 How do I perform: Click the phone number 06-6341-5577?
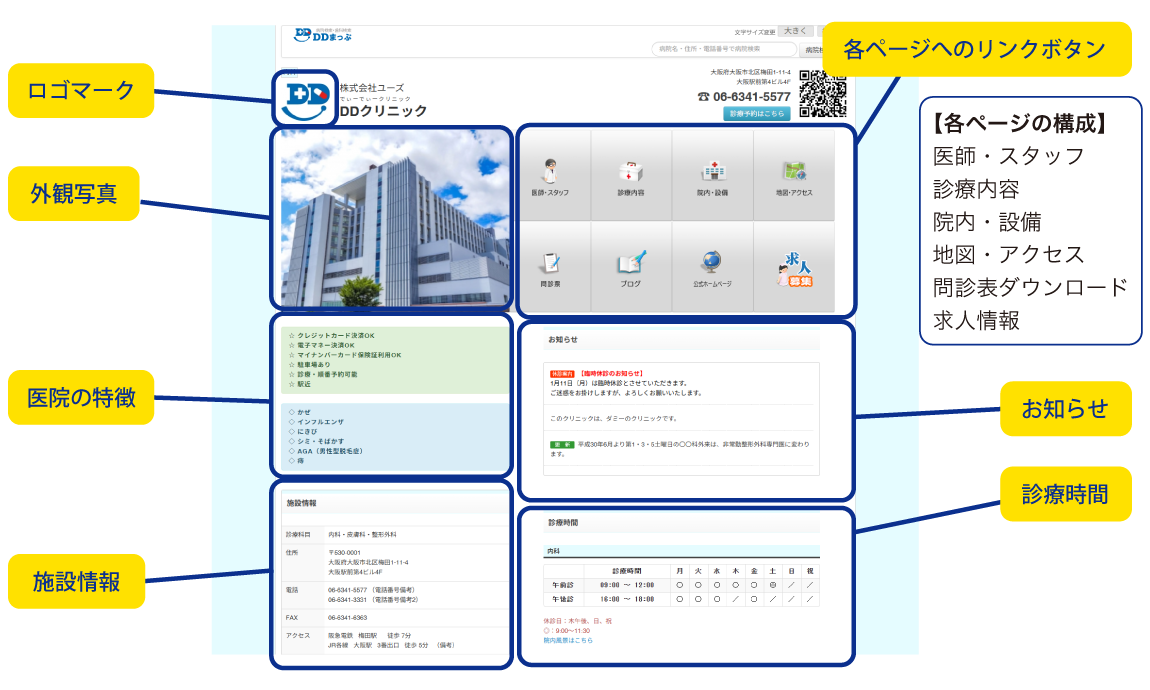(x=744, y=97)
